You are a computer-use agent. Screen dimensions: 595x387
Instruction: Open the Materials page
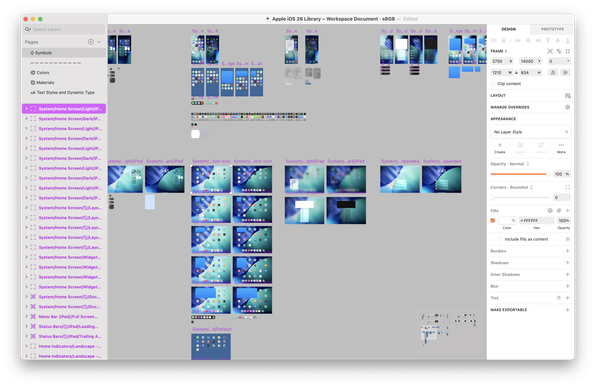[x=64, y=82]
